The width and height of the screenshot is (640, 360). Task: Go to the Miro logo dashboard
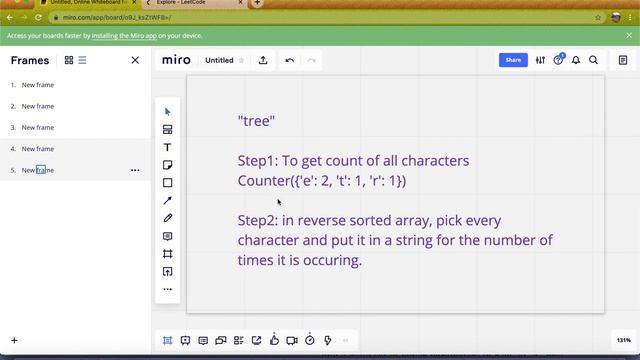(176, 60)
